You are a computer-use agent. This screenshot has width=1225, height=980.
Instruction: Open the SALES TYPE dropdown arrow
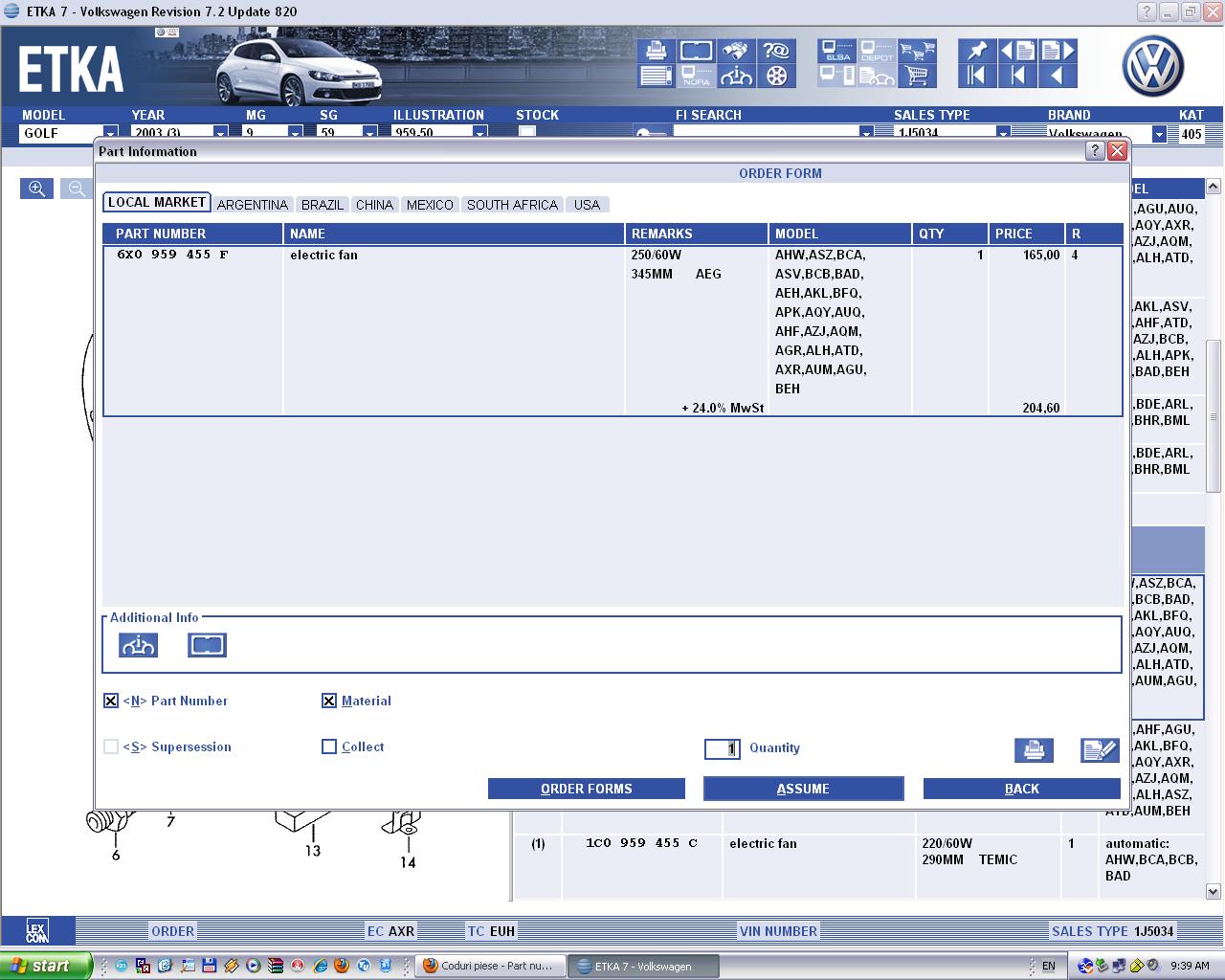[1003, 134]
